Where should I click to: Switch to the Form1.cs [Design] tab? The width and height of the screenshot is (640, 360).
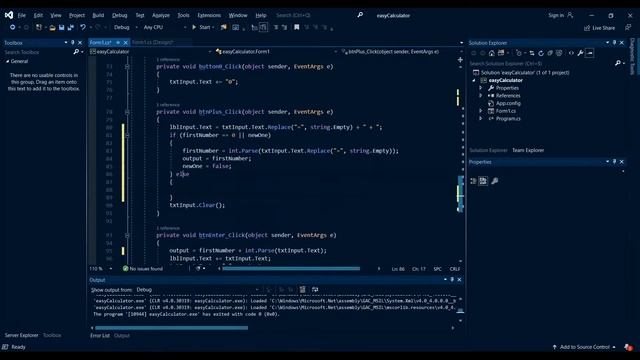(x=153, y=42)
